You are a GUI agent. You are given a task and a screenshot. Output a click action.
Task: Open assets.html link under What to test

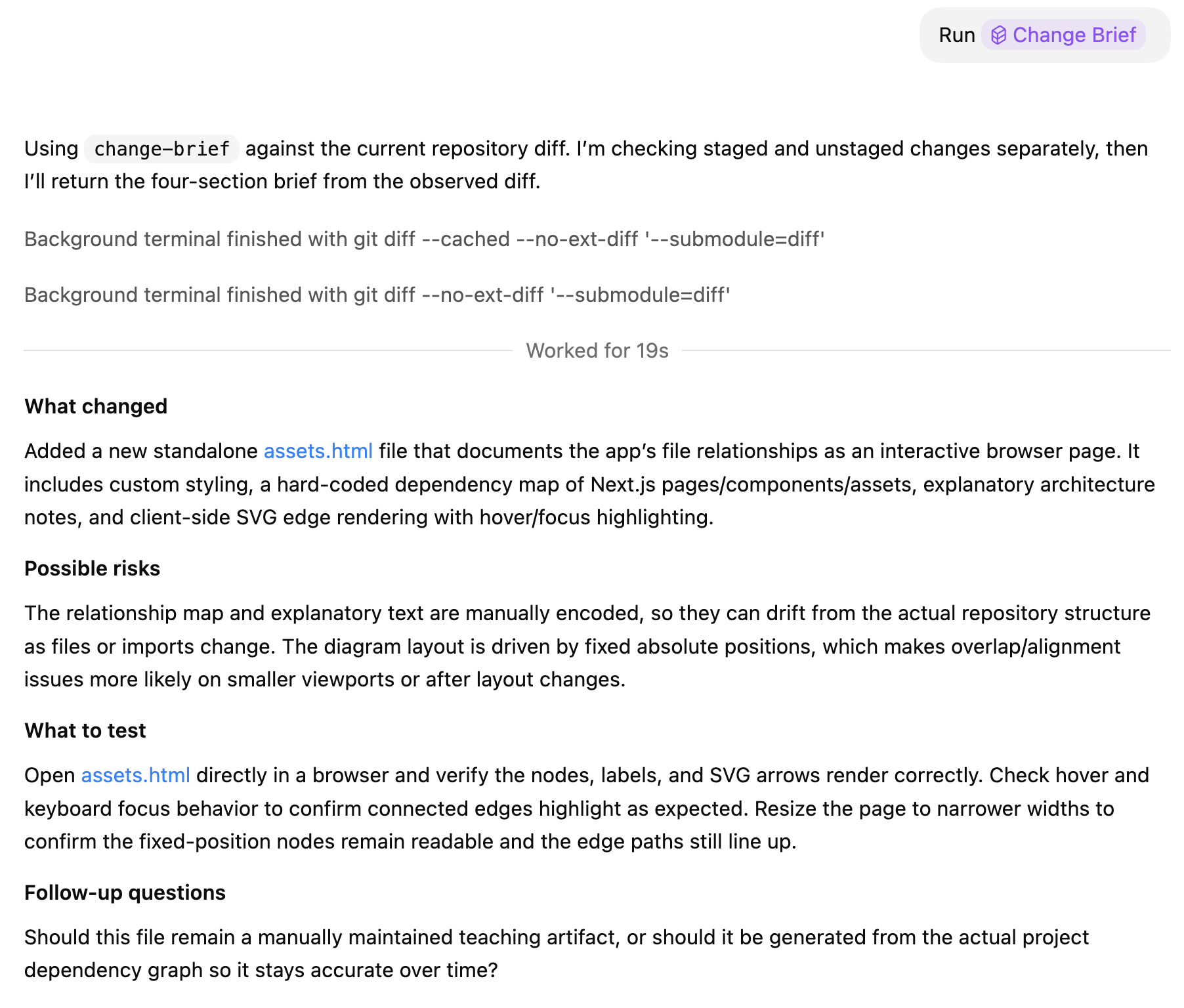[135, 776]
